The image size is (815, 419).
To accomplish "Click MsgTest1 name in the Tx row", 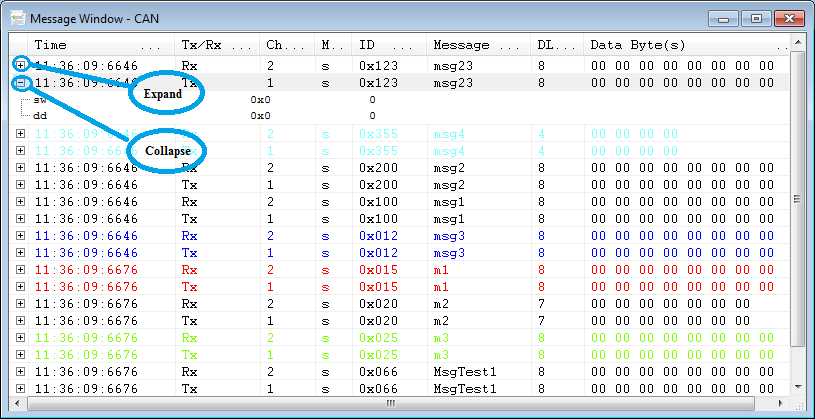I will pos(465,389).
